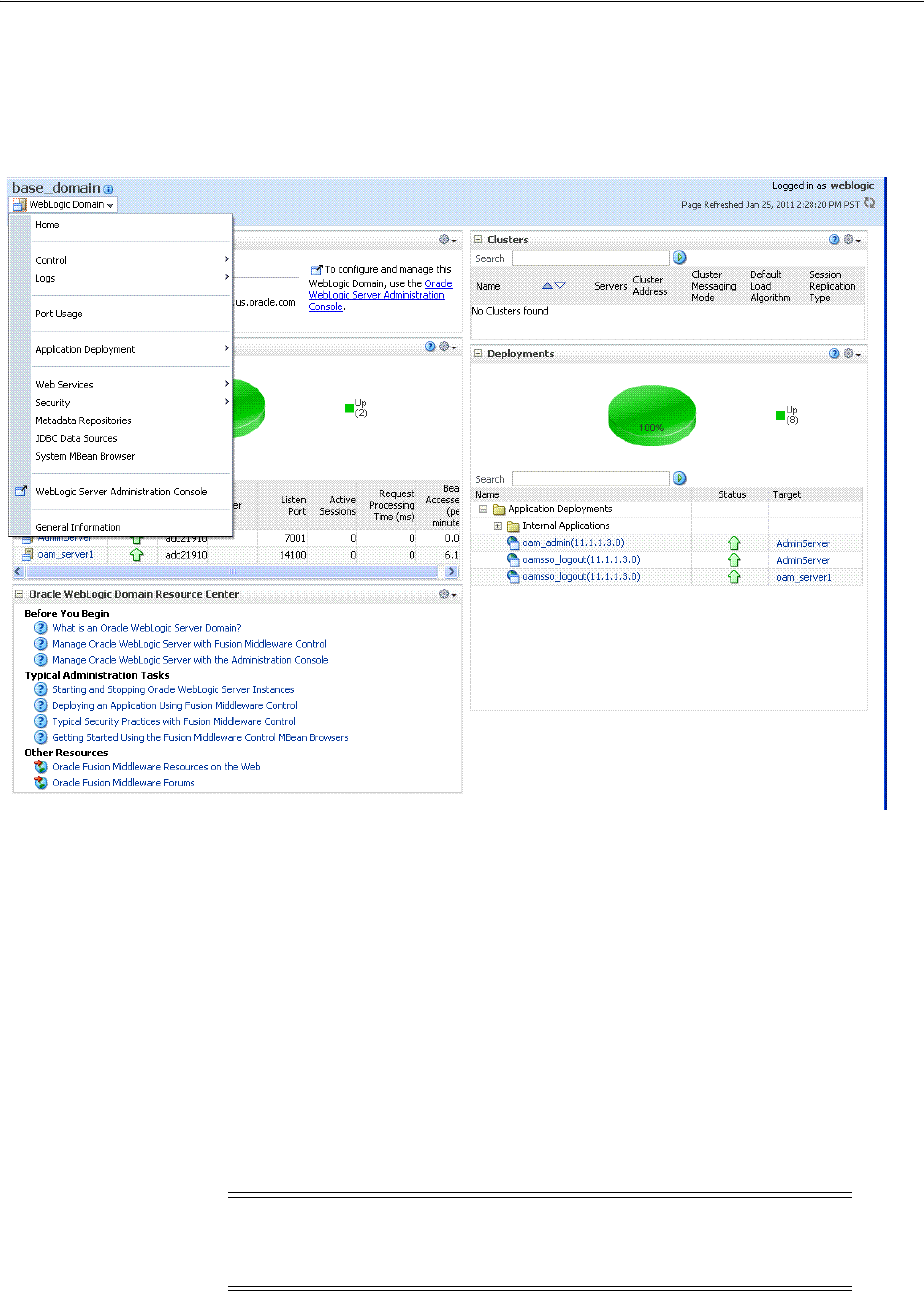Click the scrollbar right arrow under servers table
This screenshot has height=1291, width=924.
451,572
